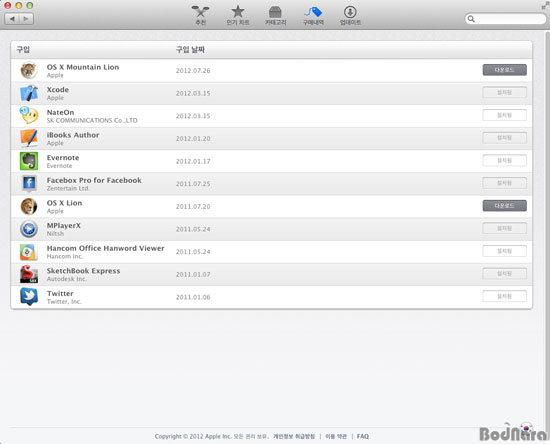Viewport: 550px width, 444px height.
Task: Go back with the left arrow button
Action: pos(12,19)
